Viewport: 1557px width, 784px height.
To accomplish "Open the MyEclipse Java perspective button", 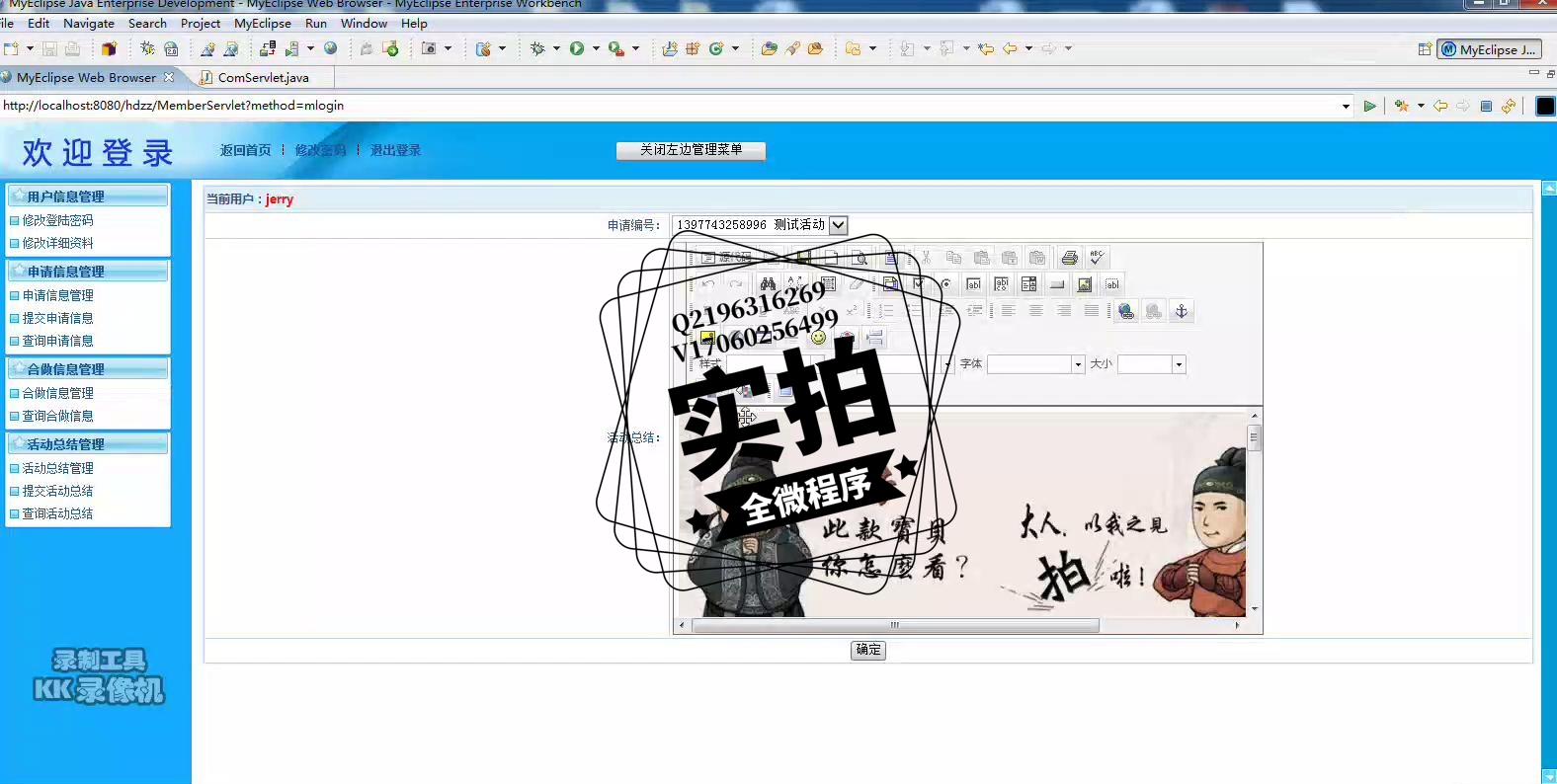I will point(1489,49).
